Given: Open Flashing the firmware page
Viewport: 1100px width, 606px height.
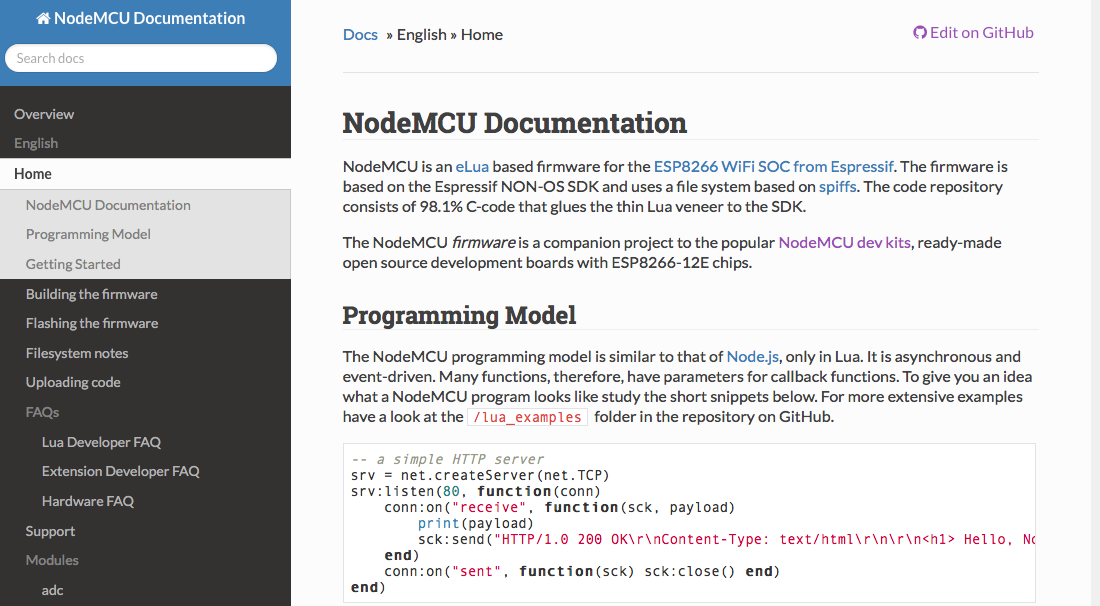Looking at the screenshot, I should 92,323.
